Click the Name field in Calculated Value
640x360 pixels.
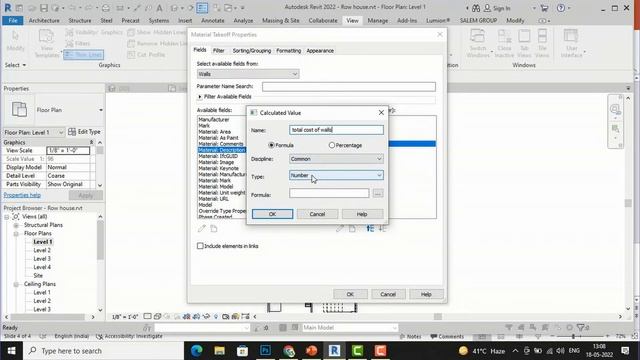click(x=336, y=130)
